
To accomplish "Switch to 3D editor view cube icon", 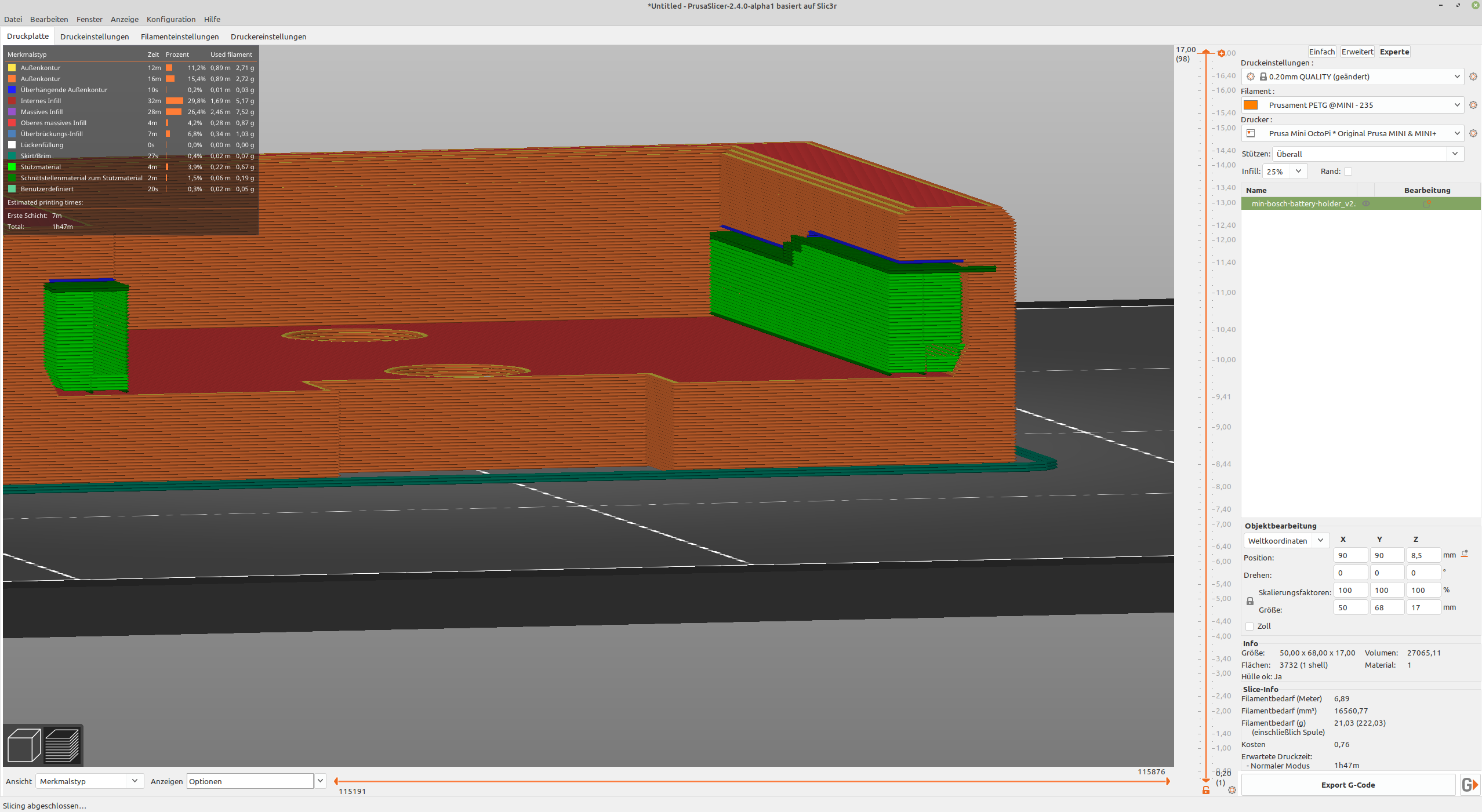I will (x=24, y=745).
